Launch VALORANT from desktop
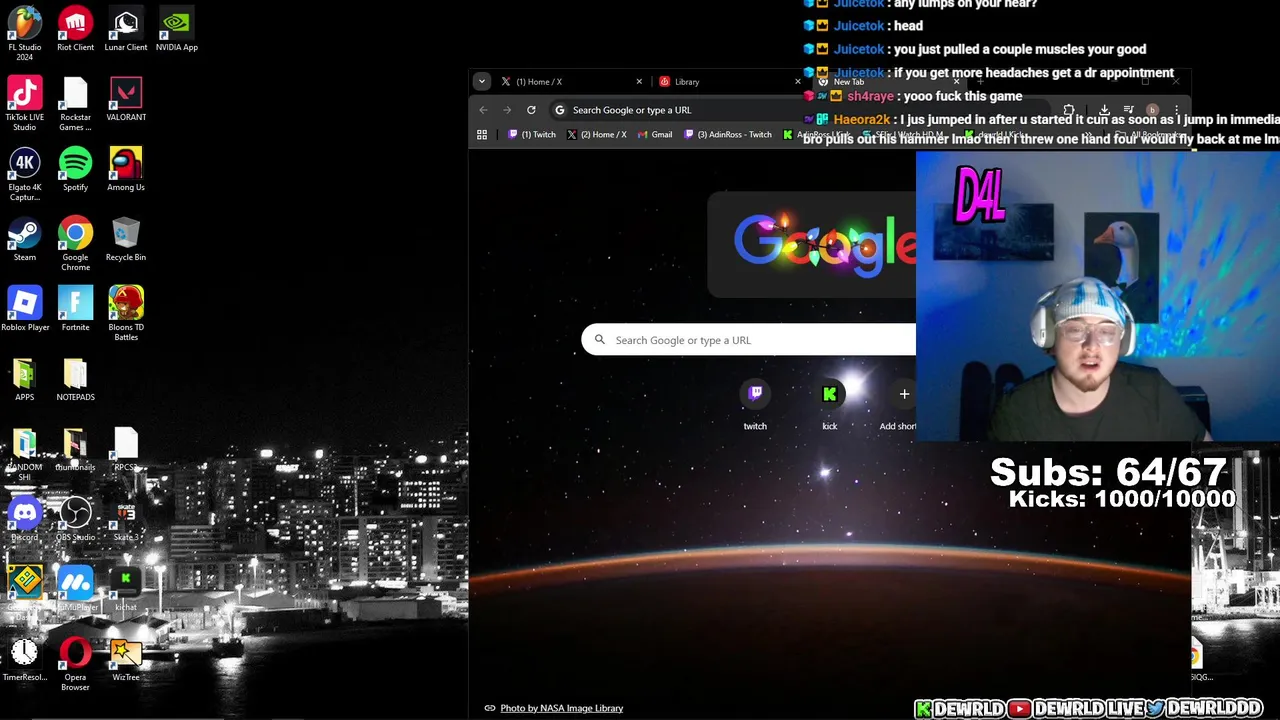 pyautogui.click(x=126, y=99)
